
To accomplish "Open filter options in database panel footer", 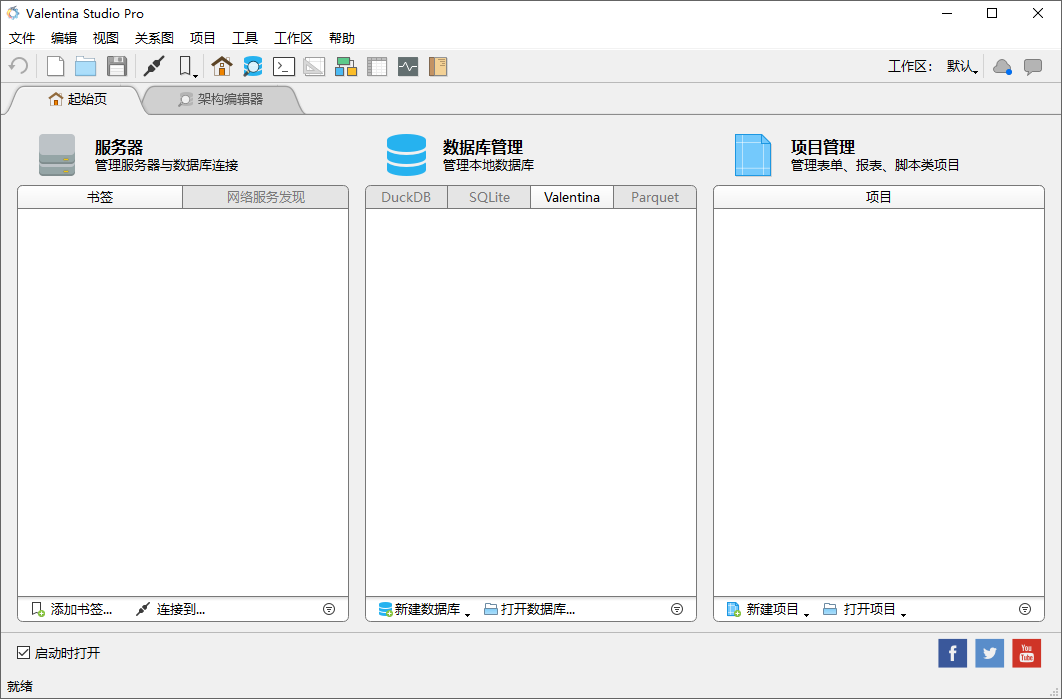I will (677, 609).
